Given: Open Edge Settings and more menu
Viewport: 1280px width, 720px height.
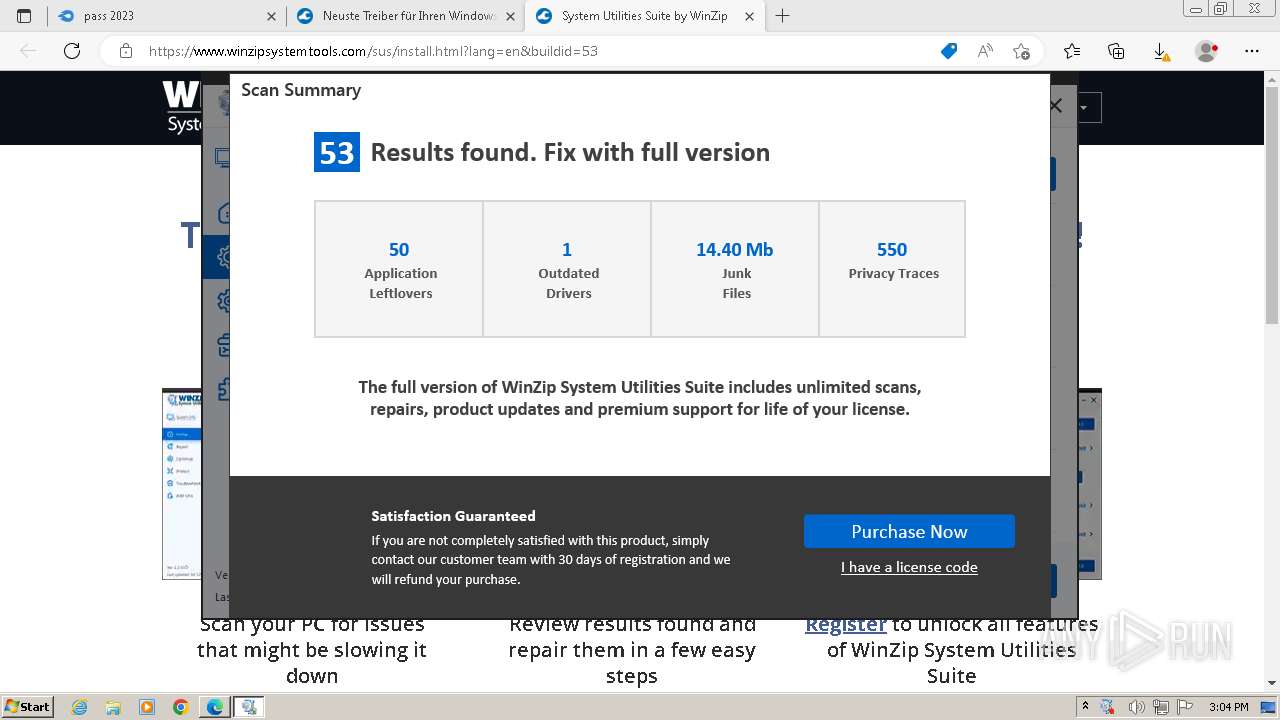Looking at the screenshot, I should [x=1252, y=51].
